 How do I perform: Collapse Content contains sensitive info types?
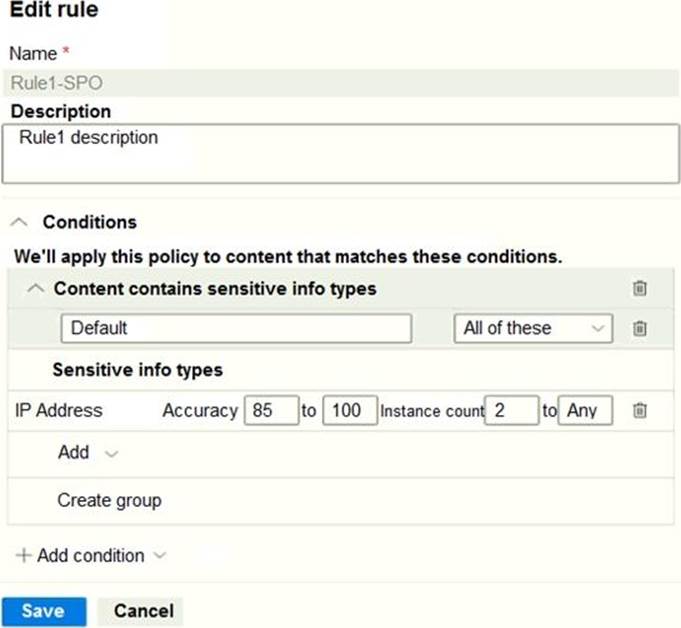pyautogui.click(x=36, y=289)
